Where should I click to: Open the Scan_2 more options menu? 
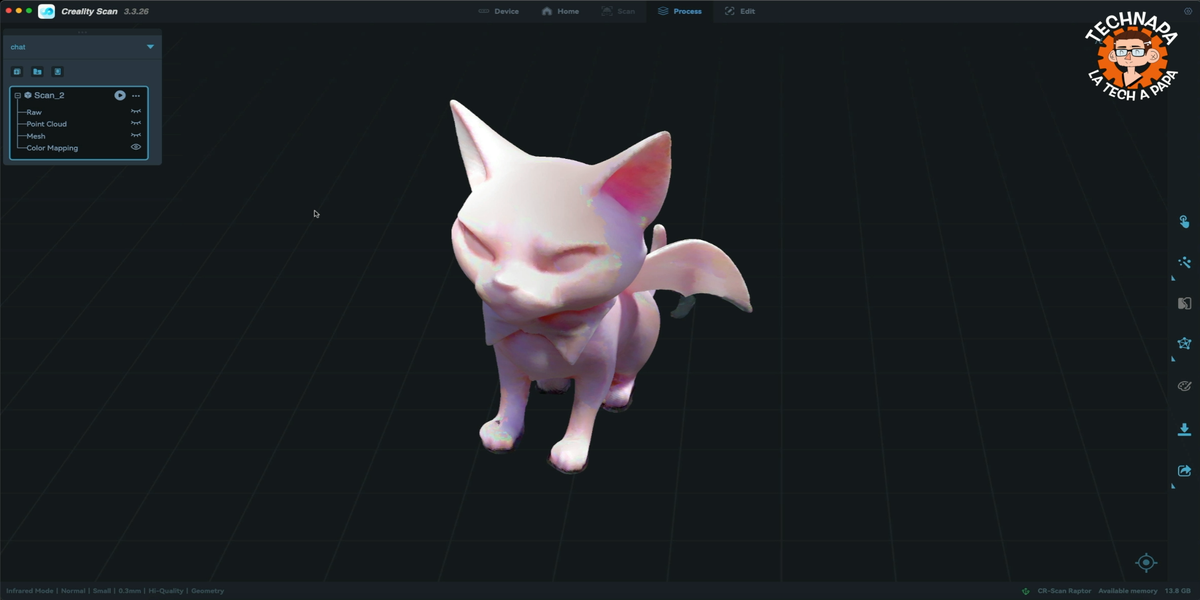tap(136, 96)
